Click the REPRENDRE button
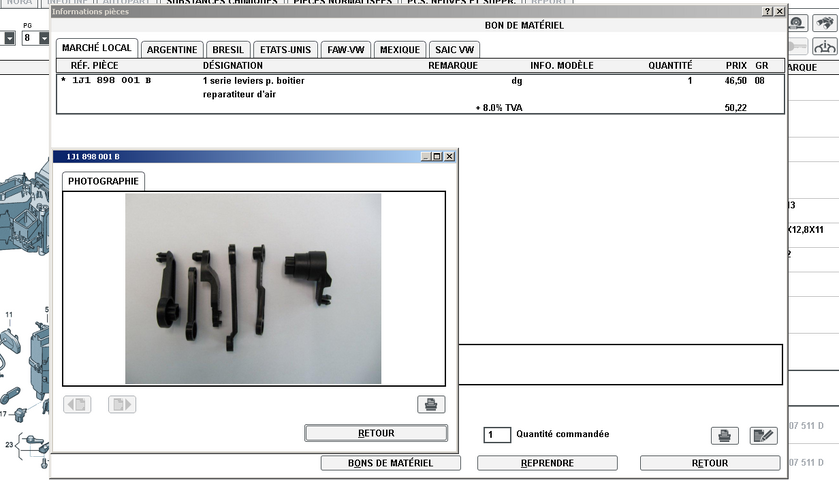Screen dimensions: 839x480 coord(547,463)
